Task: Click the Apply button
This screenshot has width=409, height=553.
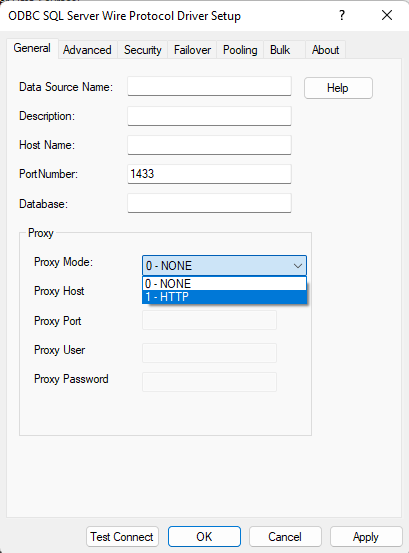Action: coord(366,537)
